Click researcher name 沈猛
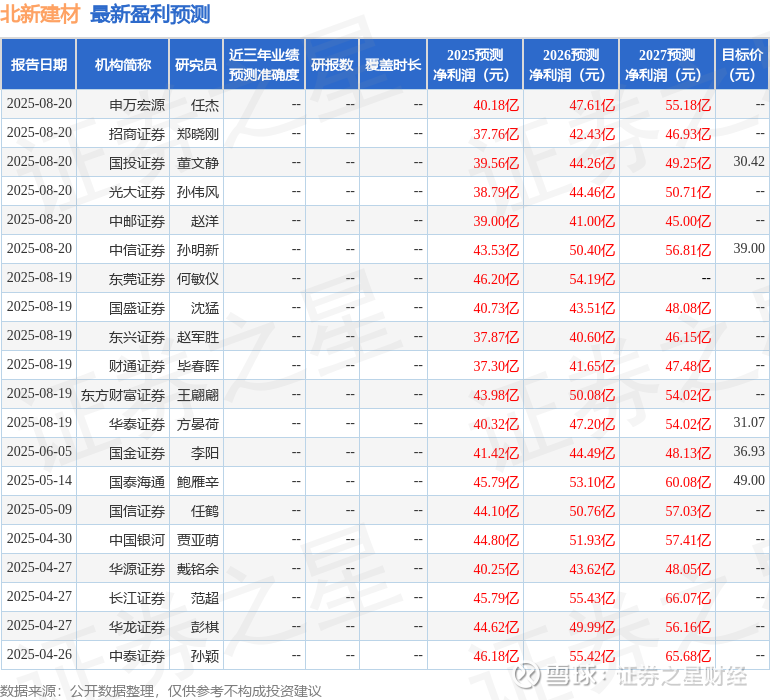This screenshot has height=700, width=770. (205, 308)
